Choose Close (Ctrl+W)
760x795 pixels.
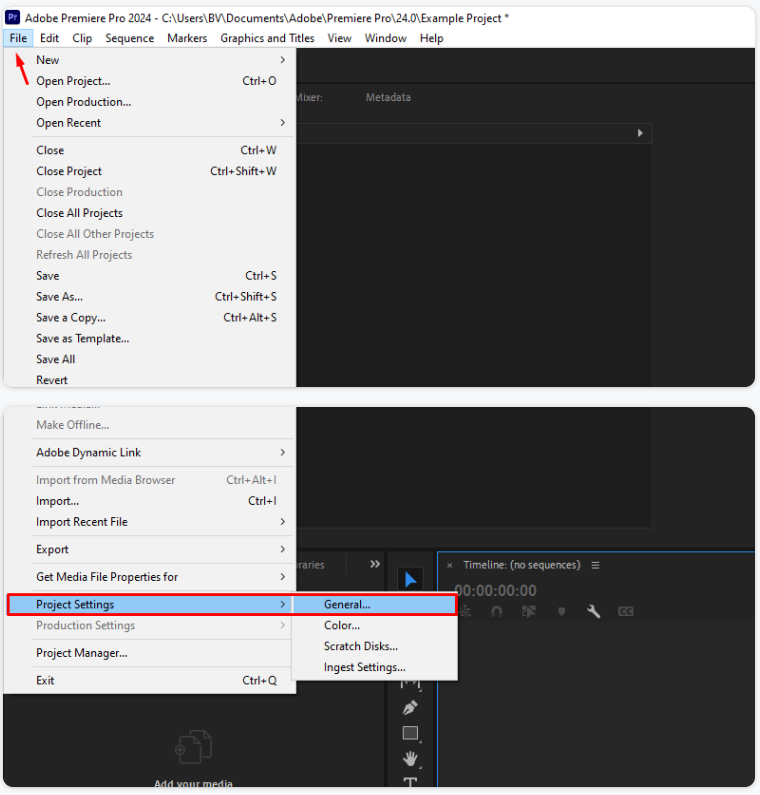[x=150, y=150]
